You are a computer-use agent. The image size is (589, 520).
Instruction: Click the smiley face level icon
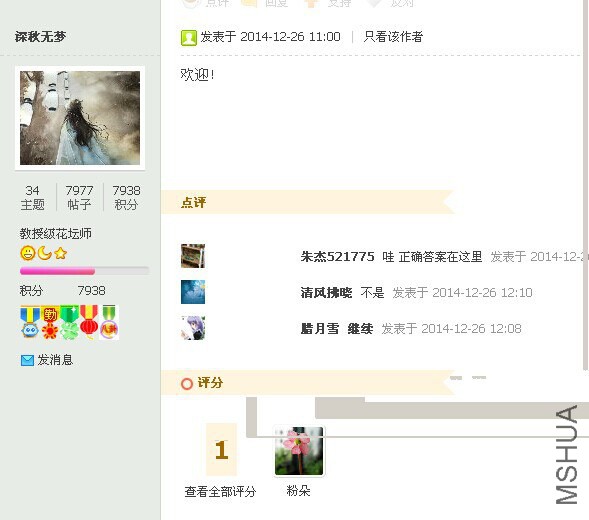coord(27,253)
